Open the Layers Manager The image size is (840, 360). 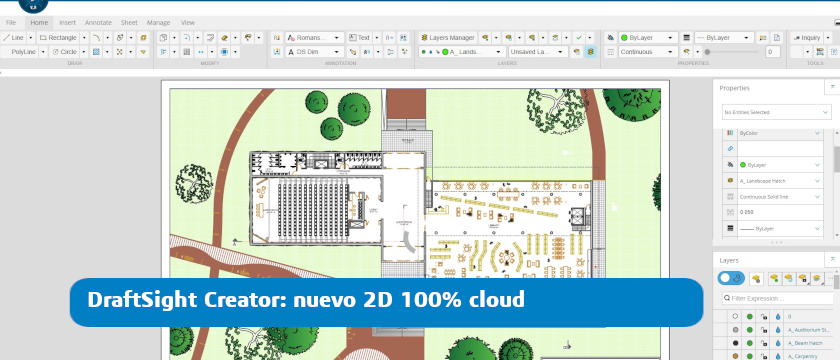(x=447, y=38)
